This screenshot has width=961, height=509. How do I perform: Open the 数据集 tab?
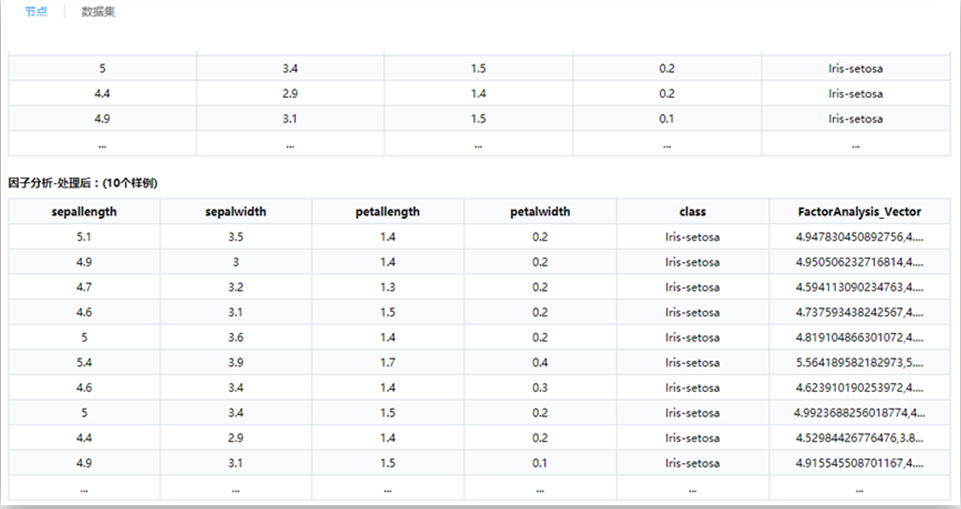(98, 12)
